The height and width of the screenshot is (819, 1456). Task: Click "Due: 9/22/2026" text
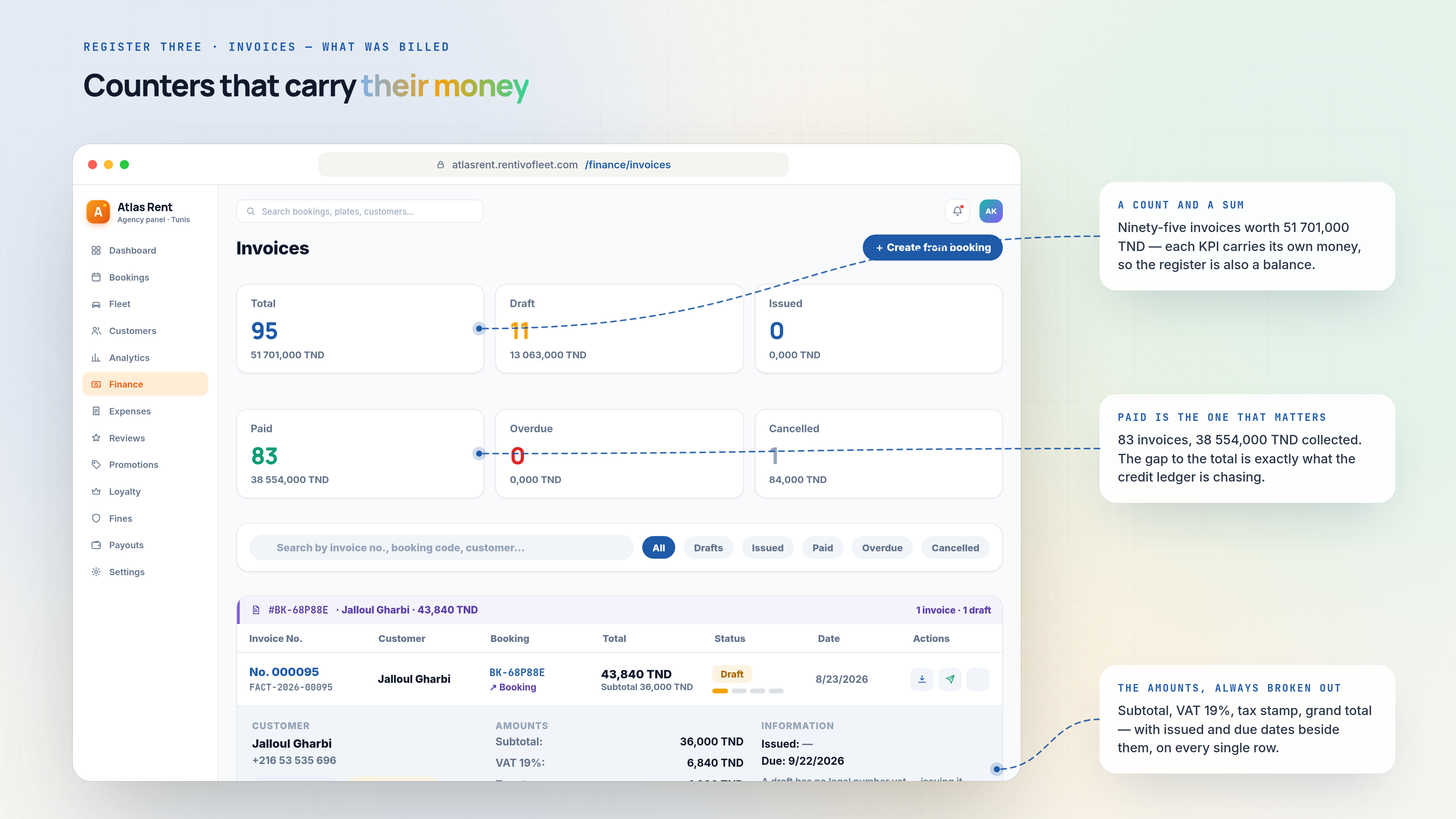(x=803, y=761)
